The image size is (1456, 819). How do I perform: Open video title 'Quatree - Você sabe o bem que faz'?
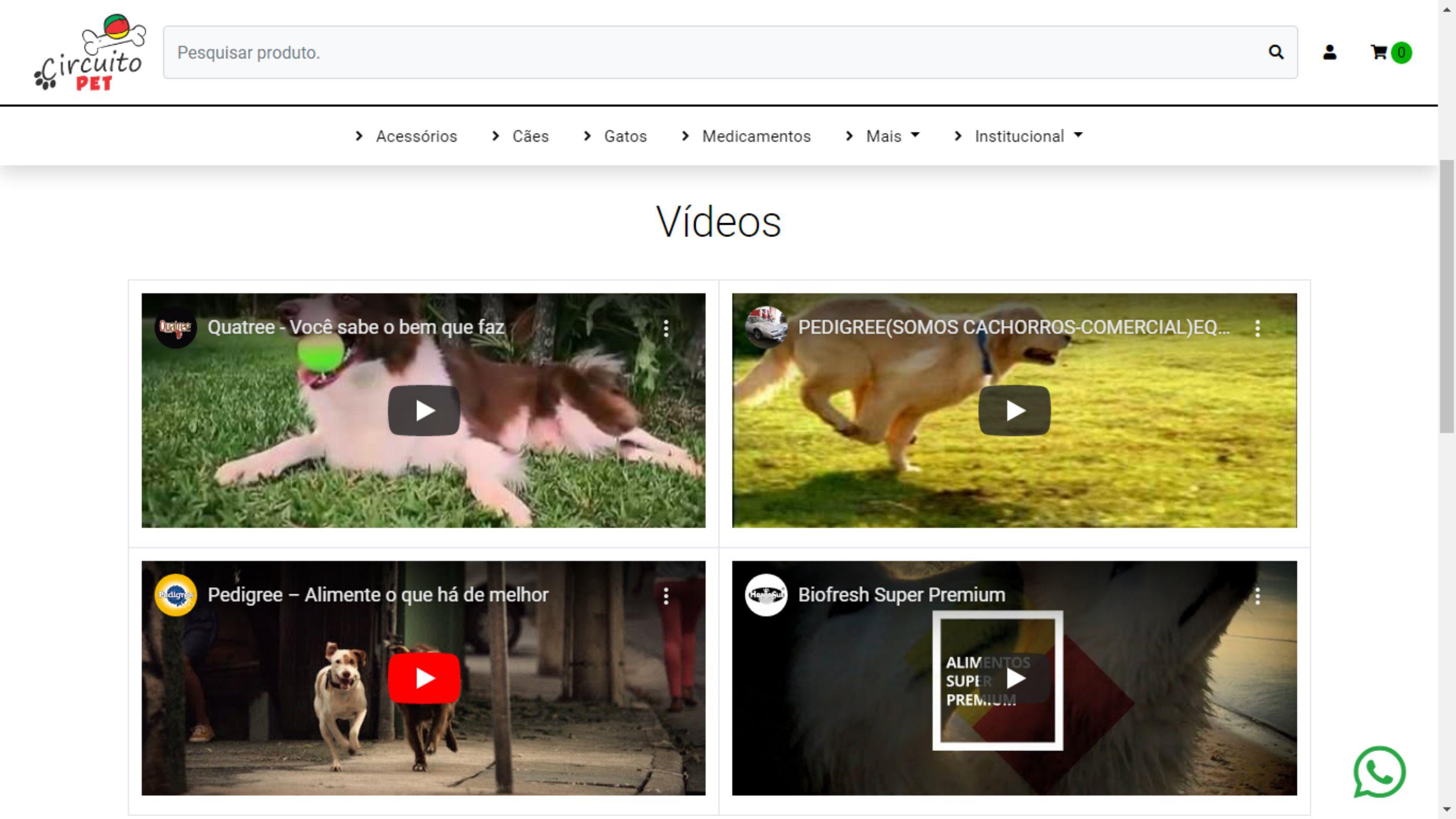click(x=356, y=328)
